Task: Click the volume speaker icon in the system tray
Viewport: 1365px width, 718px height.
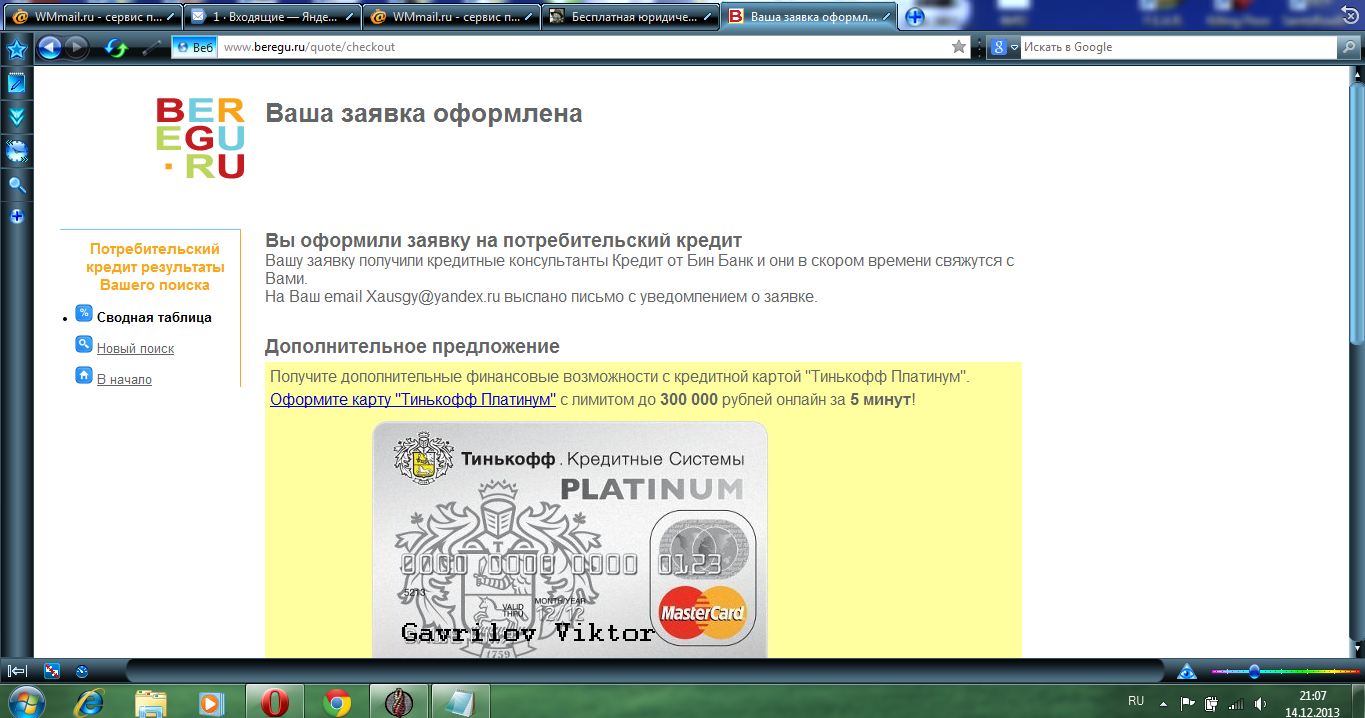Action: click(x=1260, y=703)
